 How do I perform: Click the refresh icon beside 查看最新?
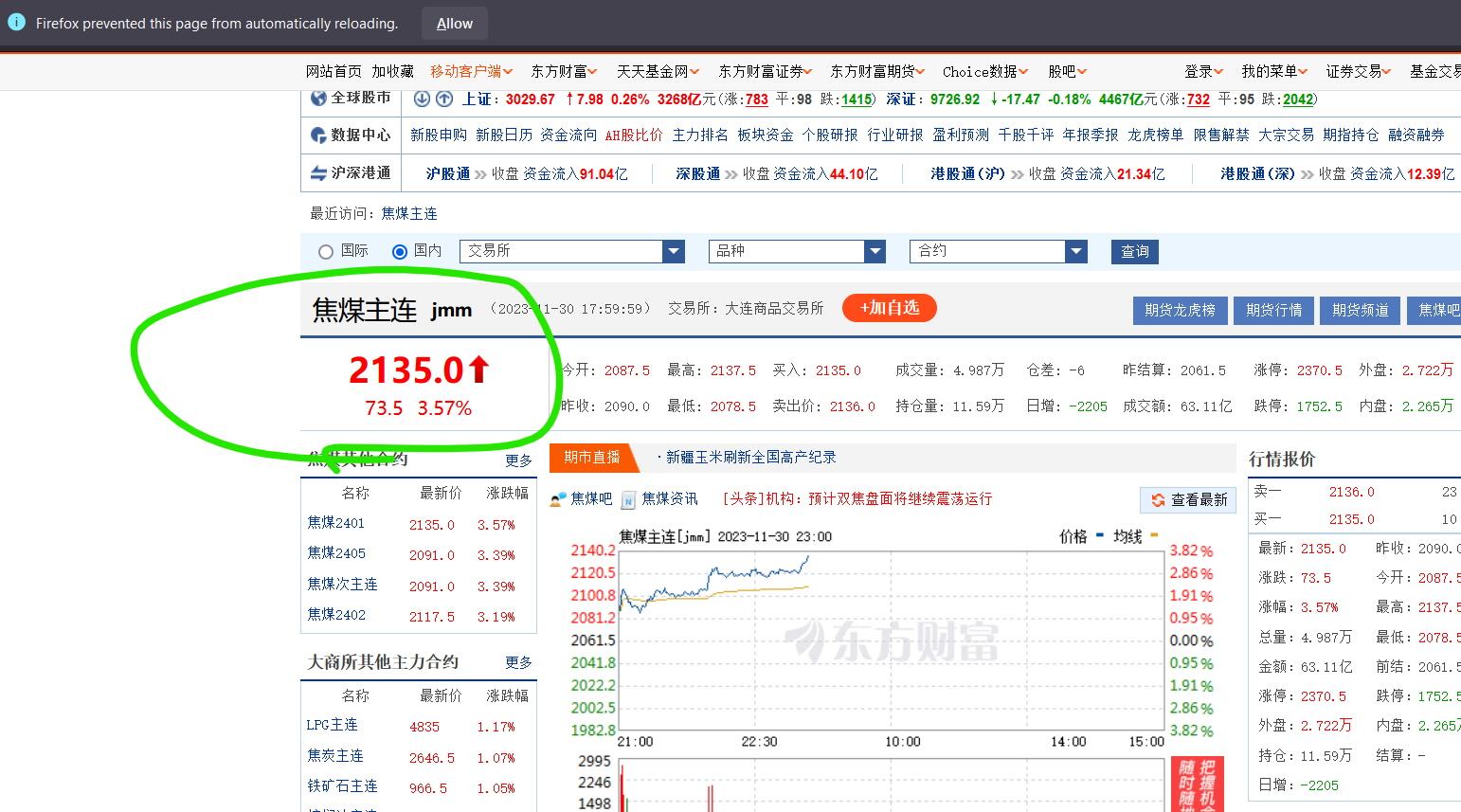[x=1158, y=500]
